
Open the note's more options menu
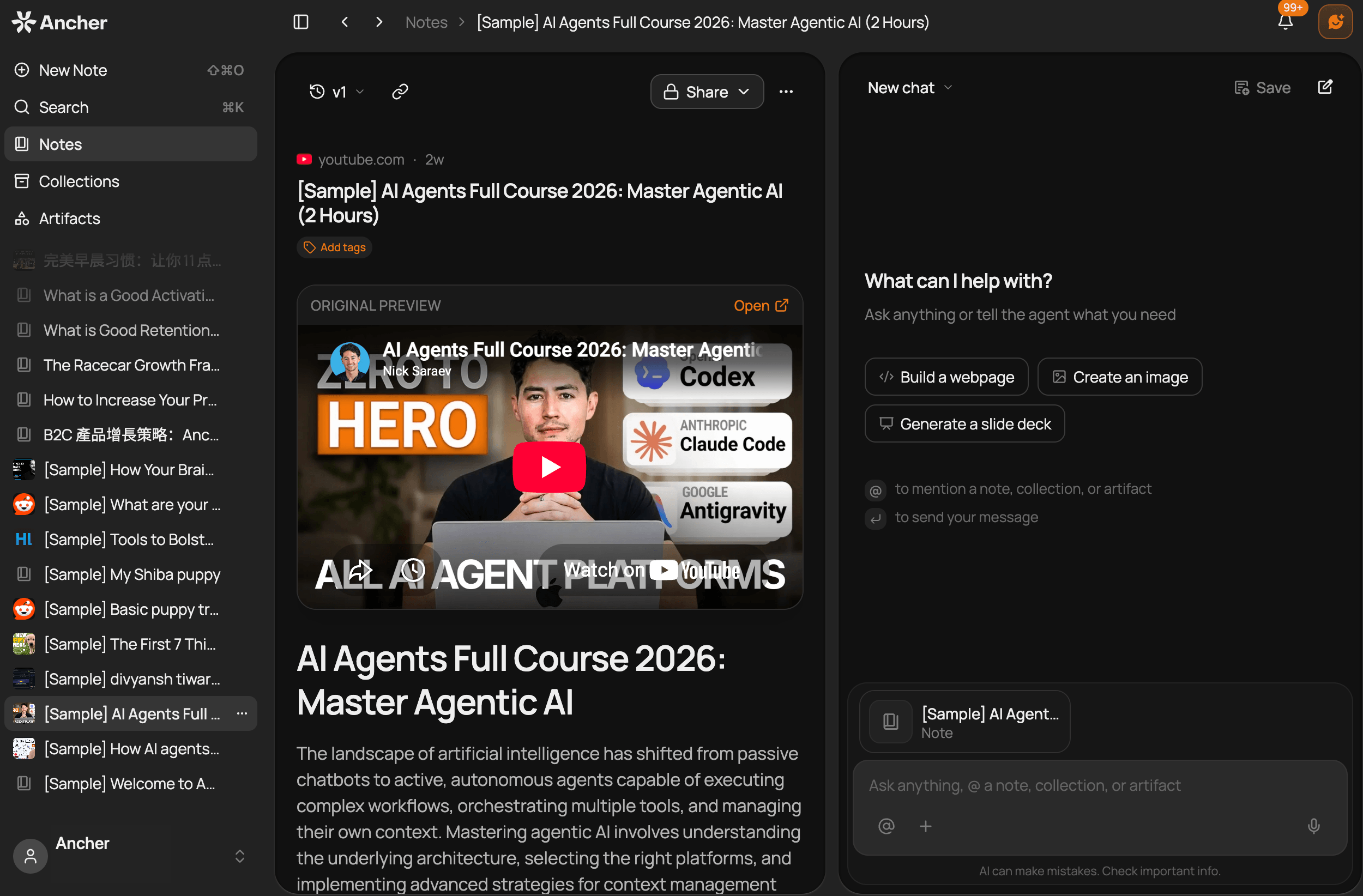786,92
